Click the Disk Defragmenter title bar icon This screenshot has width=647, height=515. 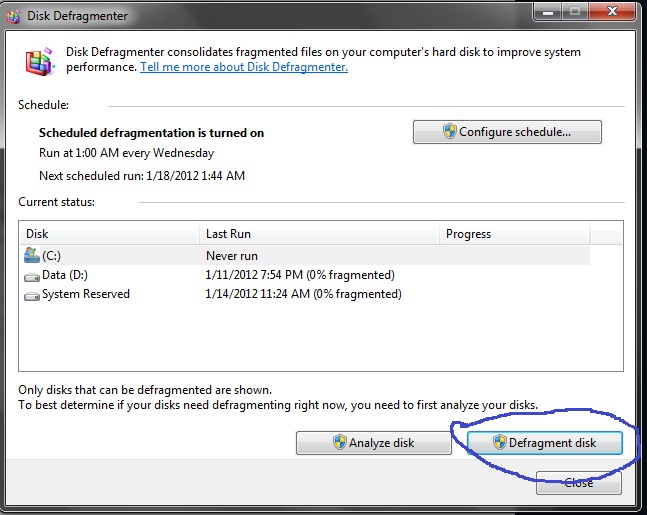coord(14,17)
